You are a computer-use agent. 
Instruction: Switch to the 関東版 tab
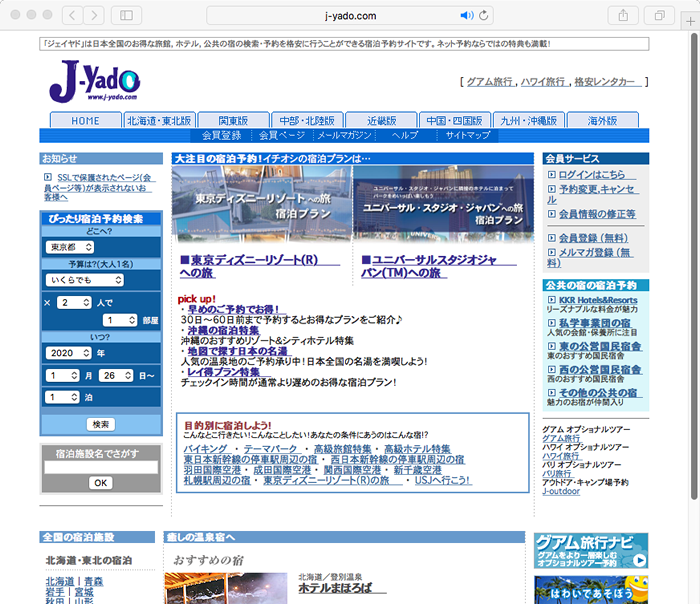click(x=233, y=121)
